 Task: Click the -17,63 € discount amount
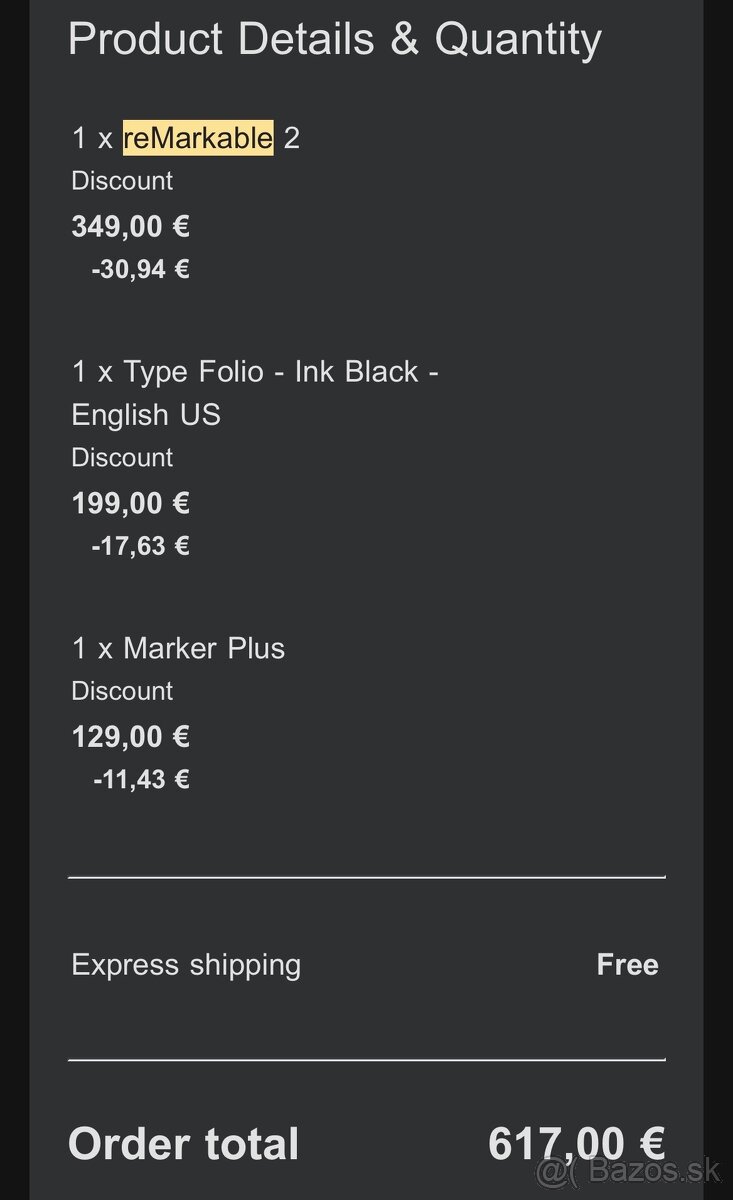[x=140, y=546]
